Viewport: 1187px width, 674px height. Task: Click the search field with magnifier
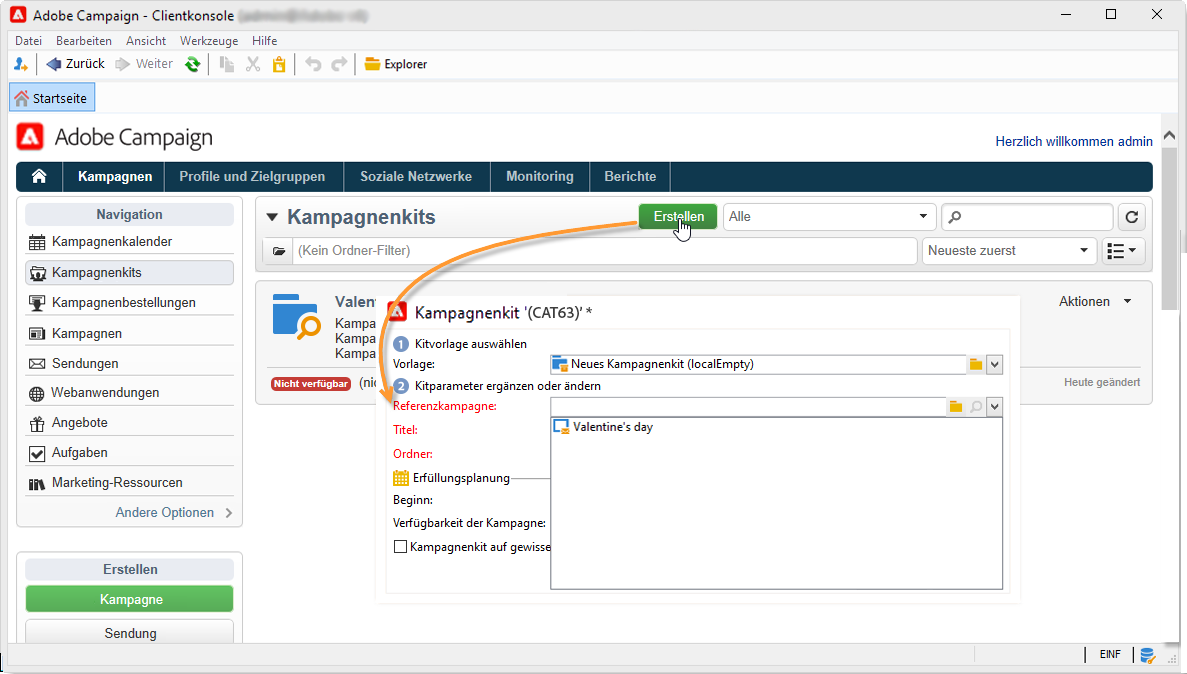click(1027, 217)
